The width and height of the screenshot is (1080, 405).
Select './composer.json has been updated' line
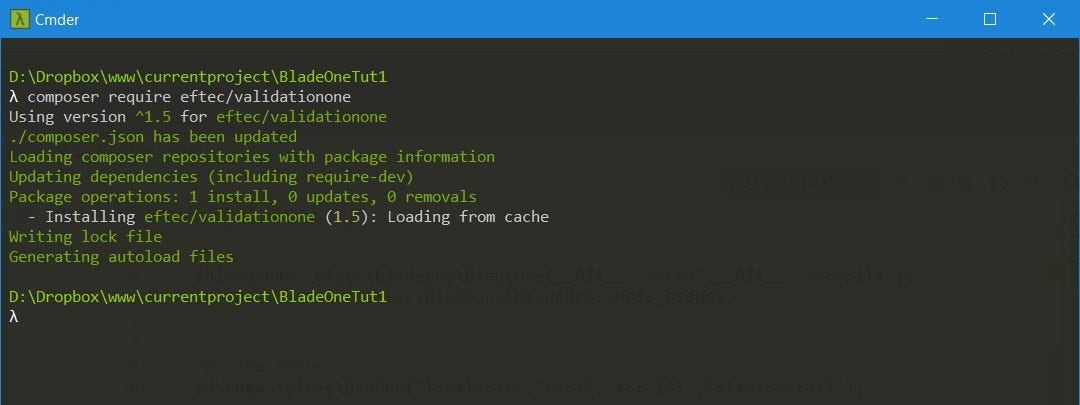coord(153,136)
